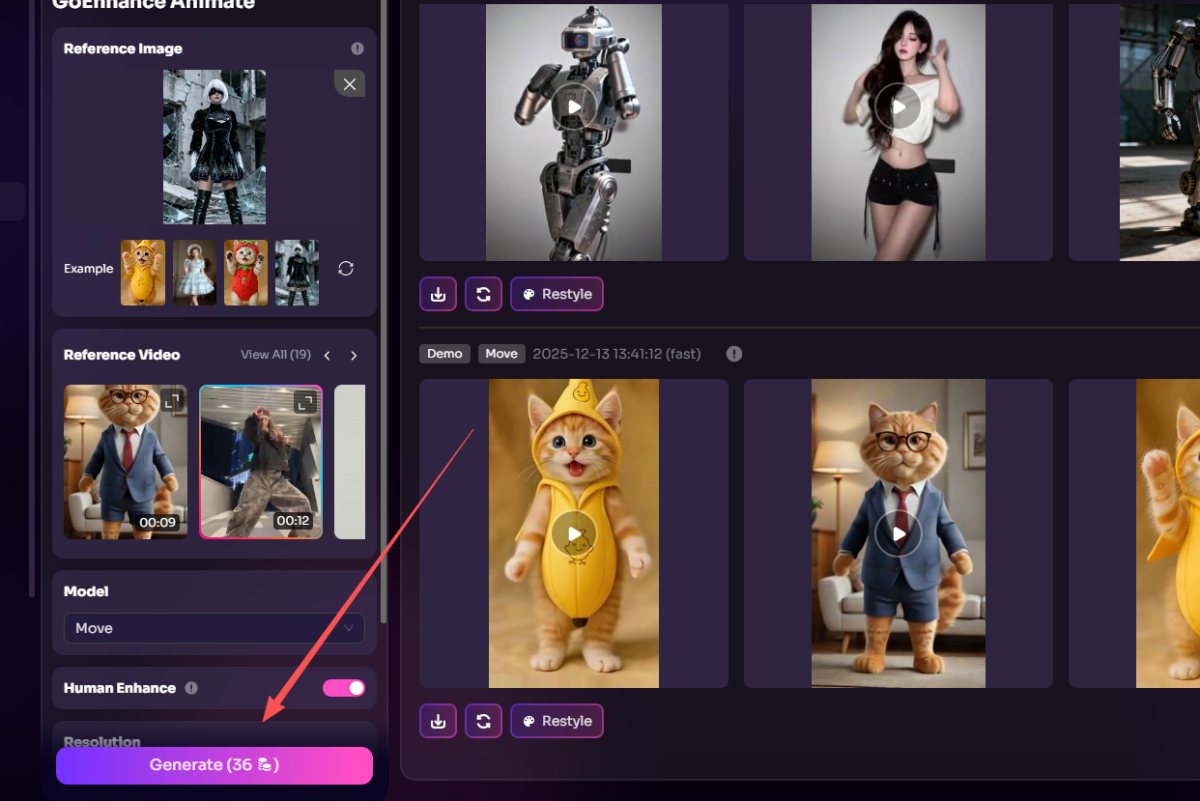Expand the dancing girl reference video
Image resolution: width=1200 pixels, height=801 pixels.
pyautogui.click(x=305, y=402)
